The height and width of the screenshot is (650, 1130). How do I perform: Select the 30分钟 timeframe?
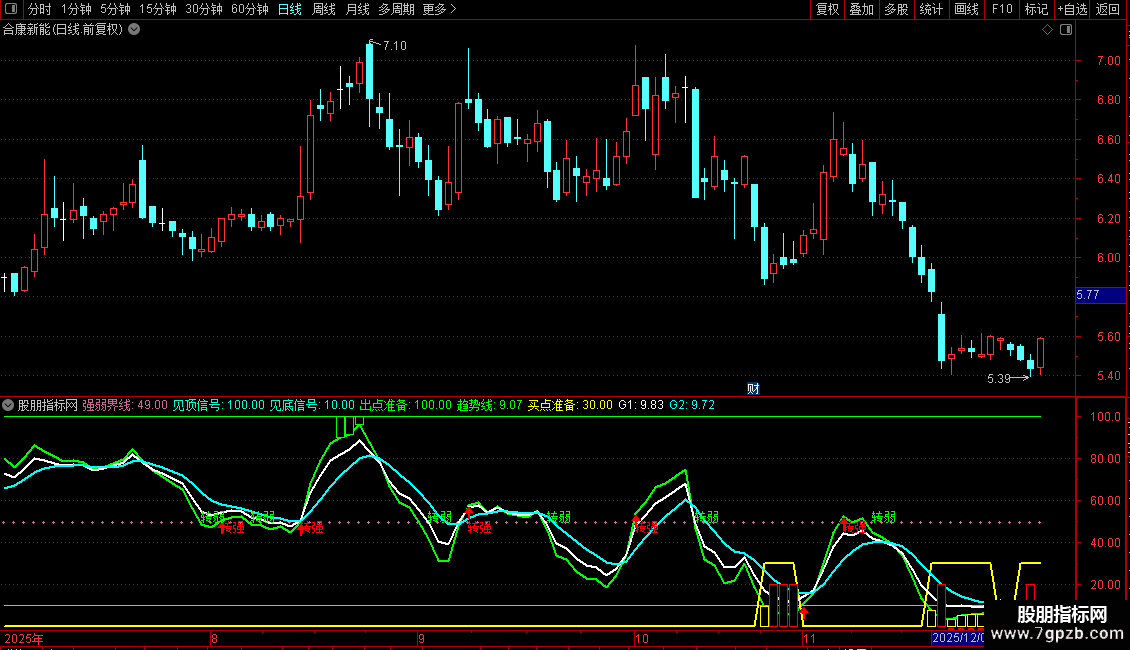pos(204,9)
